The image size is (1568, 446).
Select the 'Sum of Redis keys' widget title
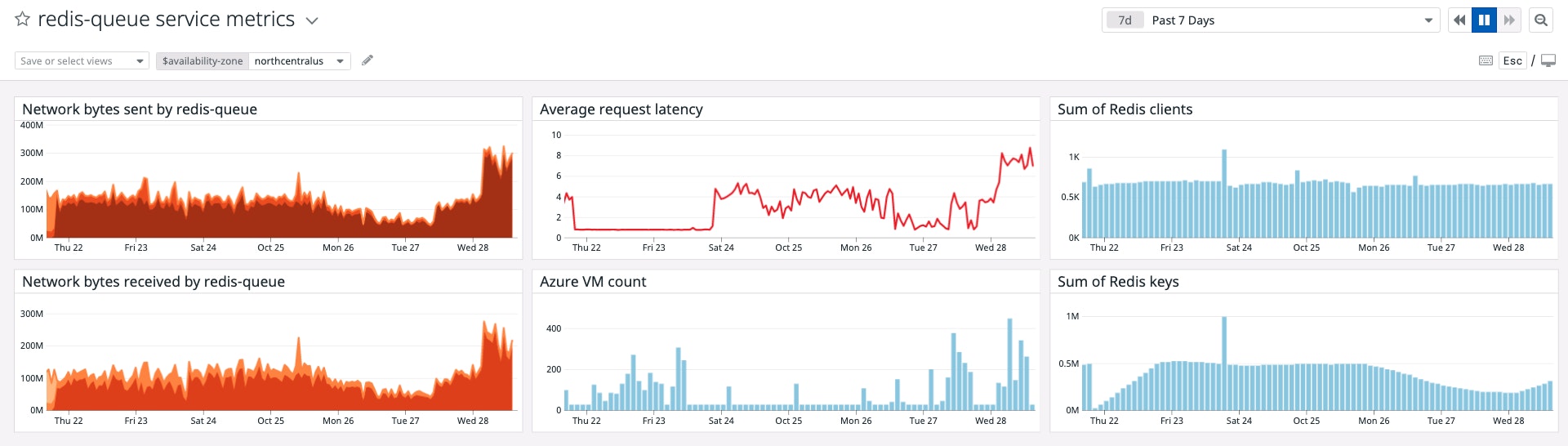click(x=1118, y=282)
